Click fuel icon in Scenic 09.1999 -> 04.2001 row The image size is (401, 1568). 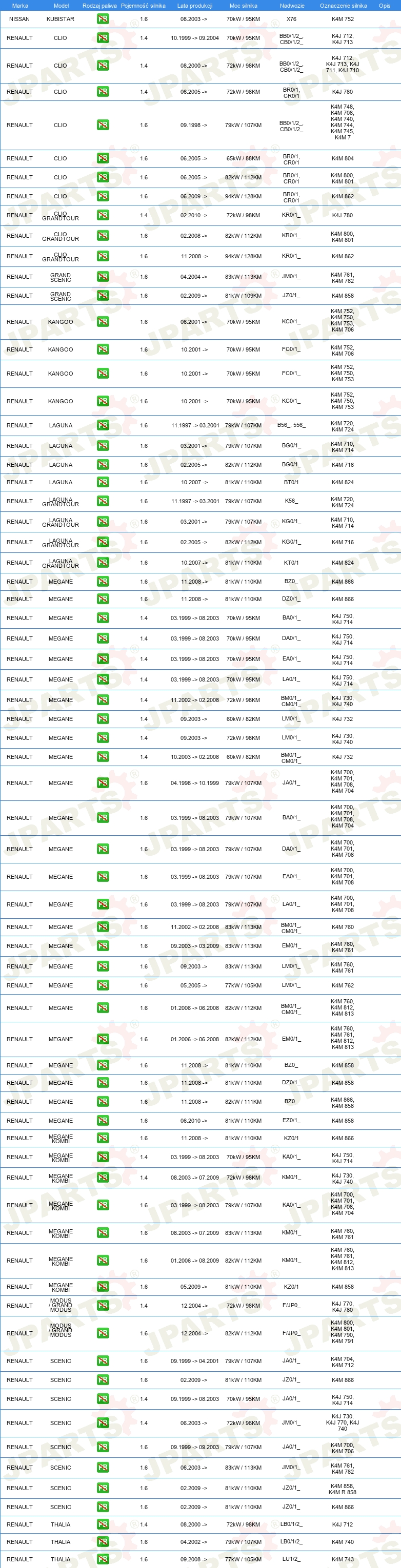pyautogui.click(x=103, y=1360)
